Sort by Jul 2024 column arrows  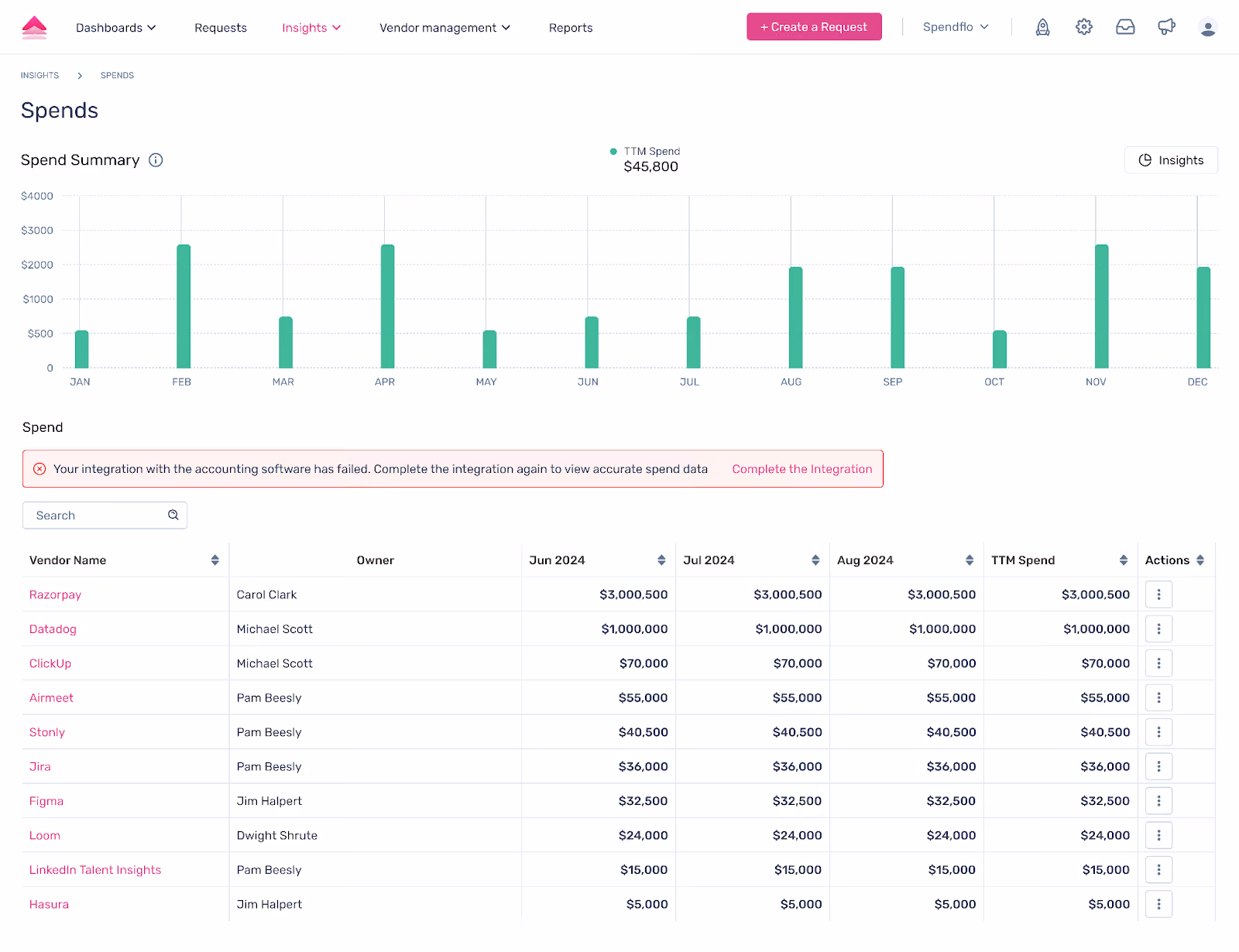coord(815,560)
